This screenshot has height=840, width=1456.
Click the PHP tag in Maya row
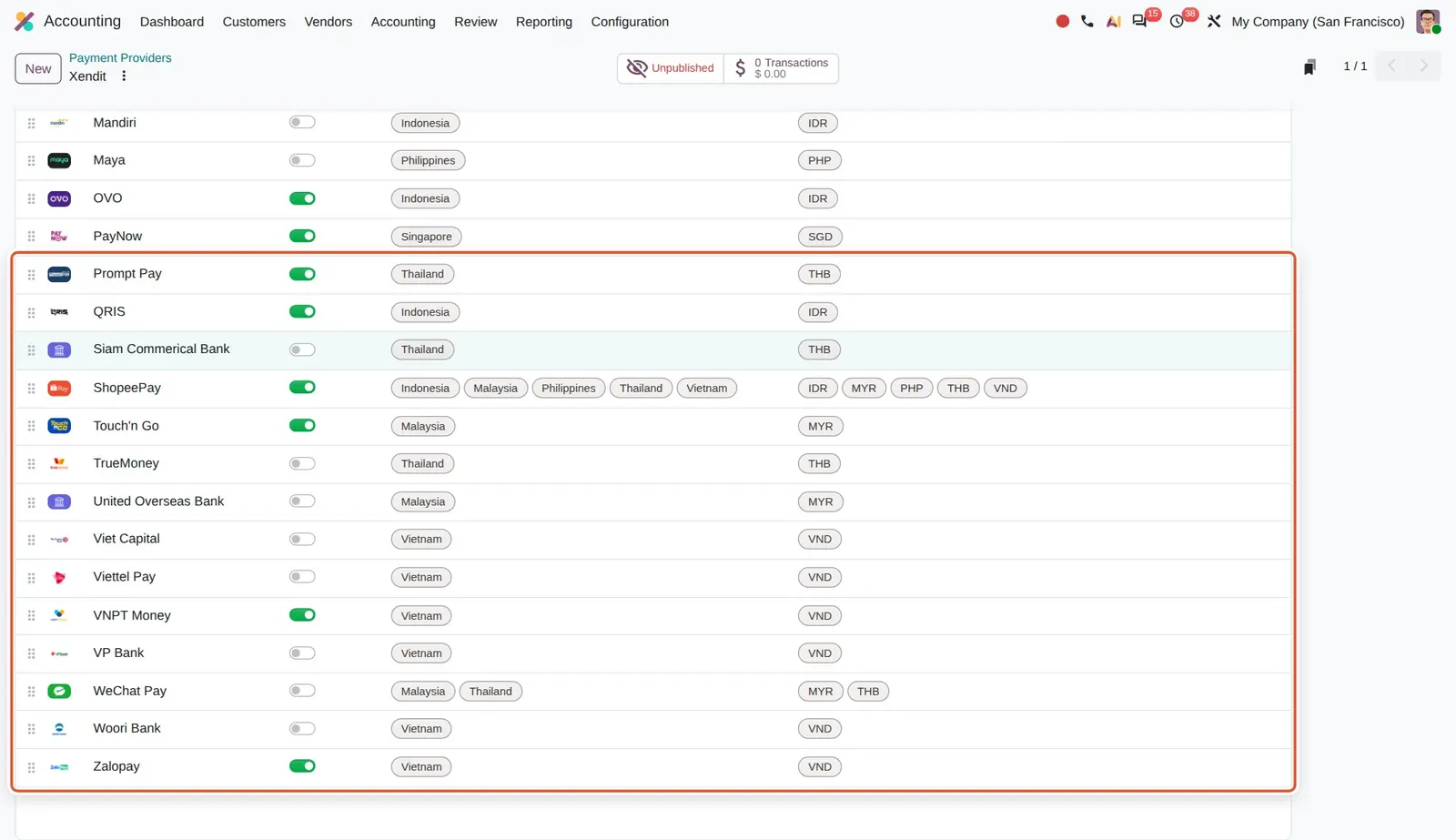[820, 161]
